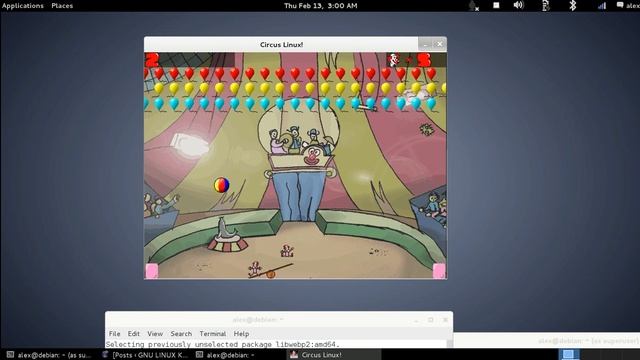
Task: Open the volume speaker icon
Action: click(518, 5)
